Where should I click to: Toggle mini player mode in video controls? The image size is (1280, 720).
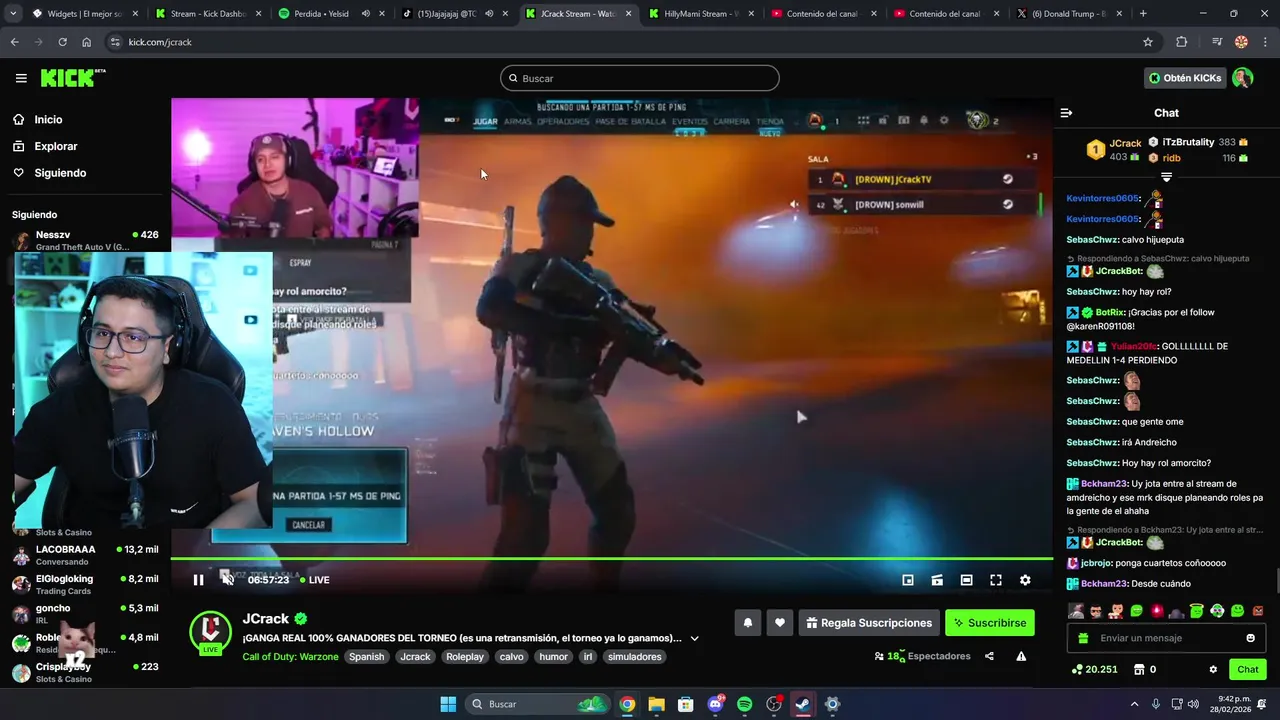908,580
